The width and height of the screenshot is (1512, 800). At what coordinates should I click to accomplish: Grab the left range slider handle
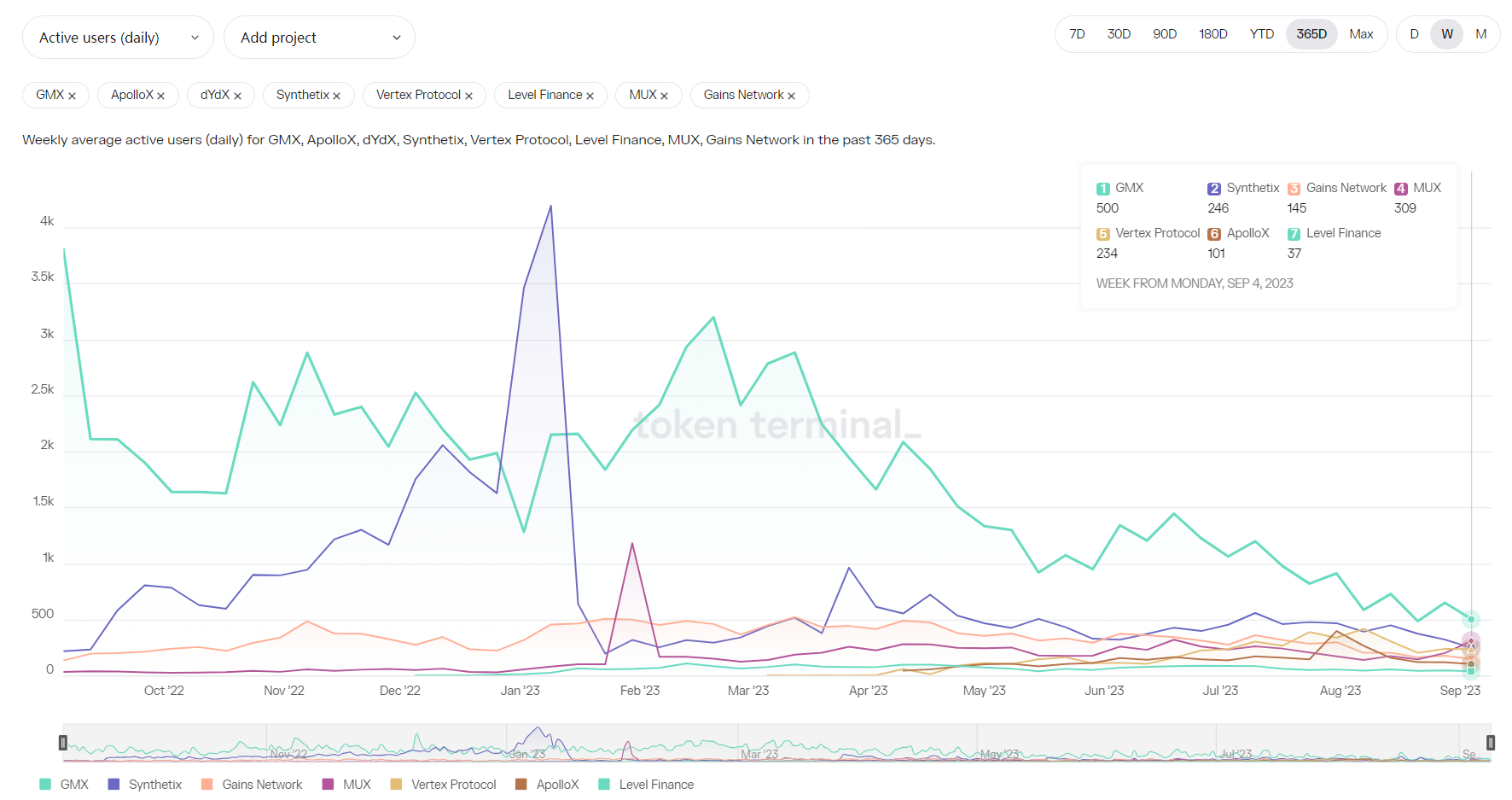pyautogui.click(x=63, y=743)
